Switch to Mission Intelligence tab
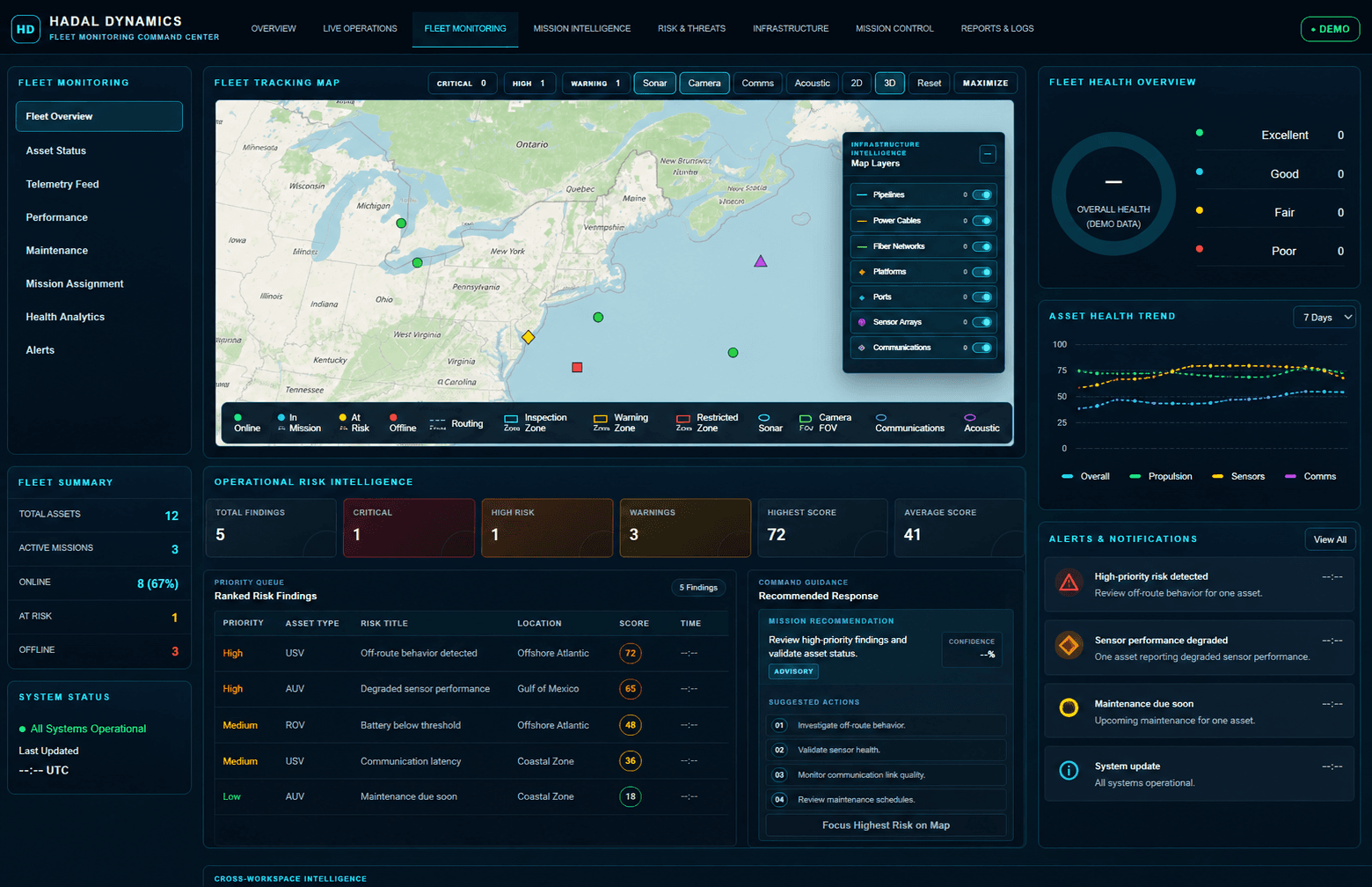 click(x=582, y=29)
